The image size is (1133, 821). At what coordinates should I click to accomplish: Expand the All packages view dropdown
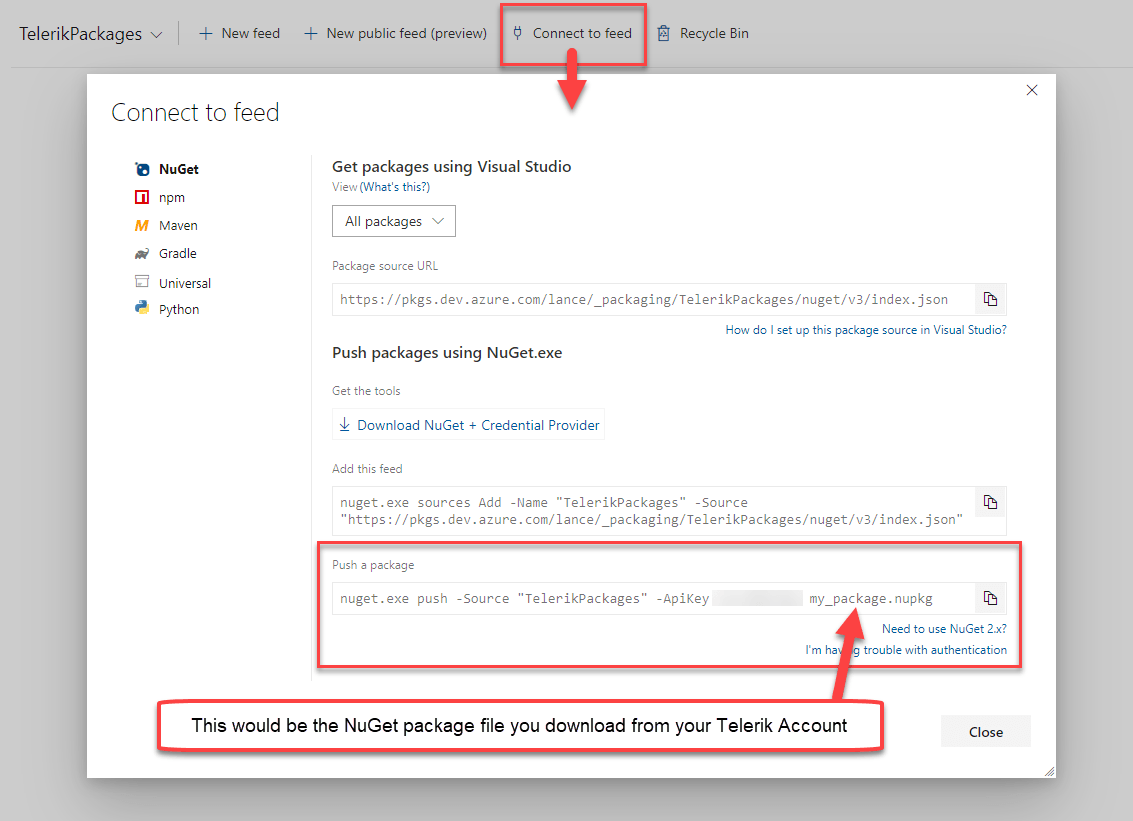(394, 221)
